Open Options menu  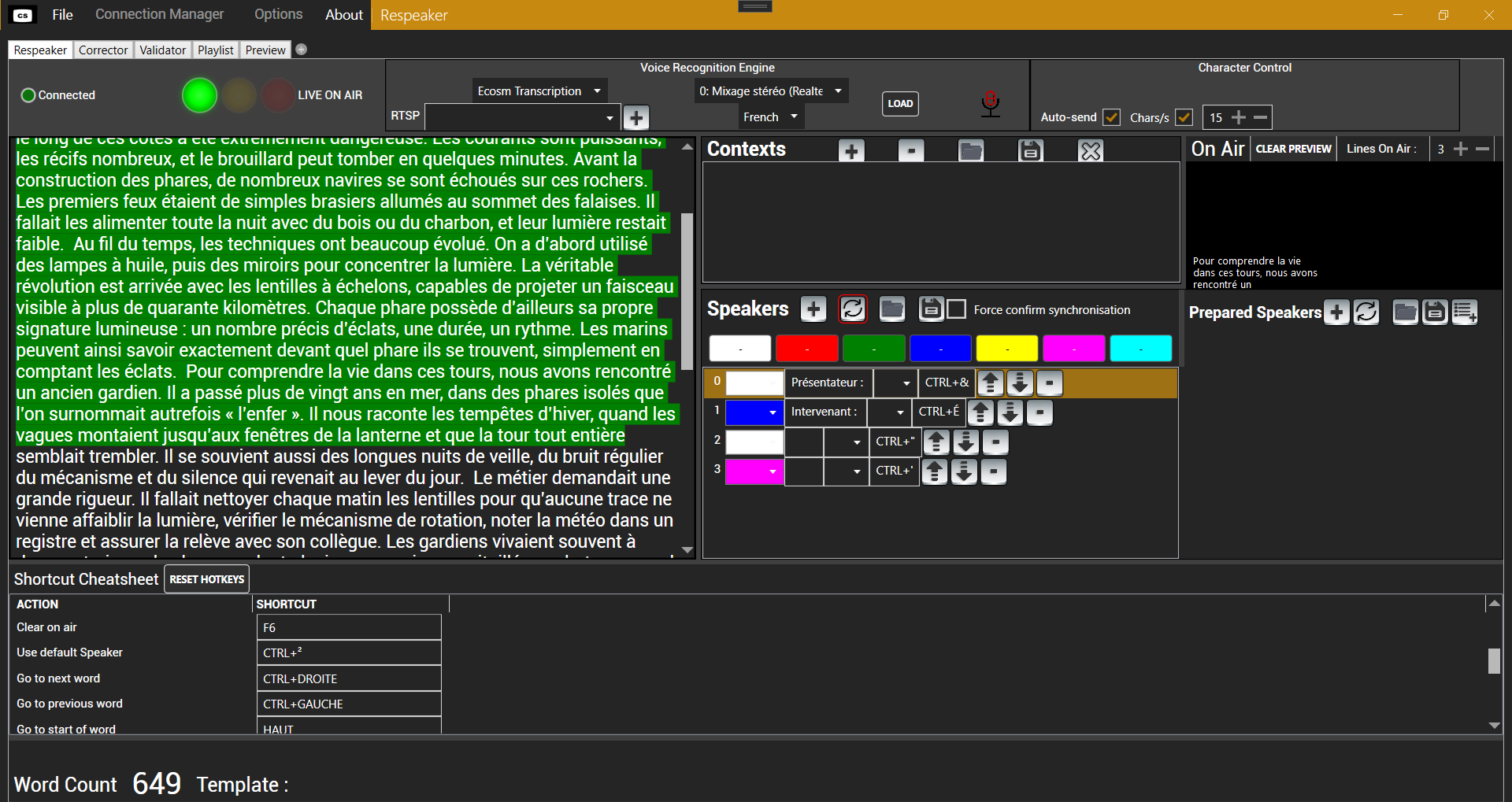pos(278,14)
